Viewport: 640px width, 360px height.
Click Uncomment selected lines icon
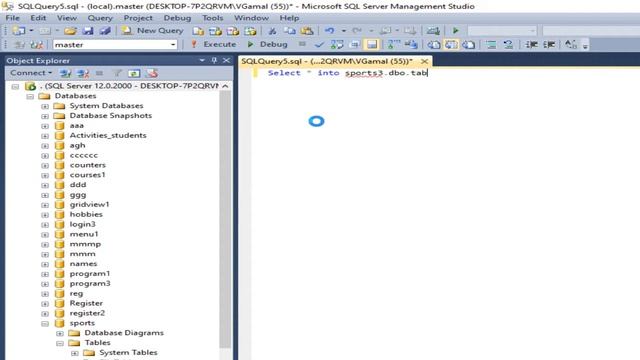(508, 44)
